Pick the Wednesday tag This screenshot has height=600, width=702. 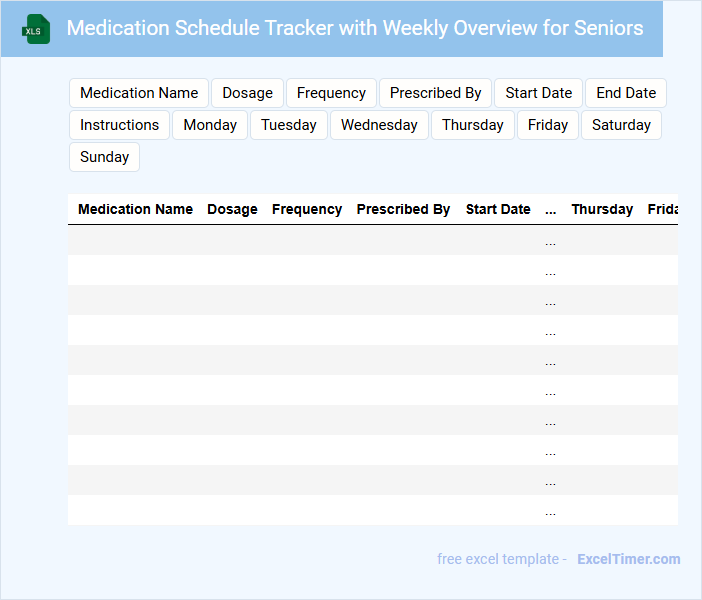pyautogui.click(x=379, y=125)
